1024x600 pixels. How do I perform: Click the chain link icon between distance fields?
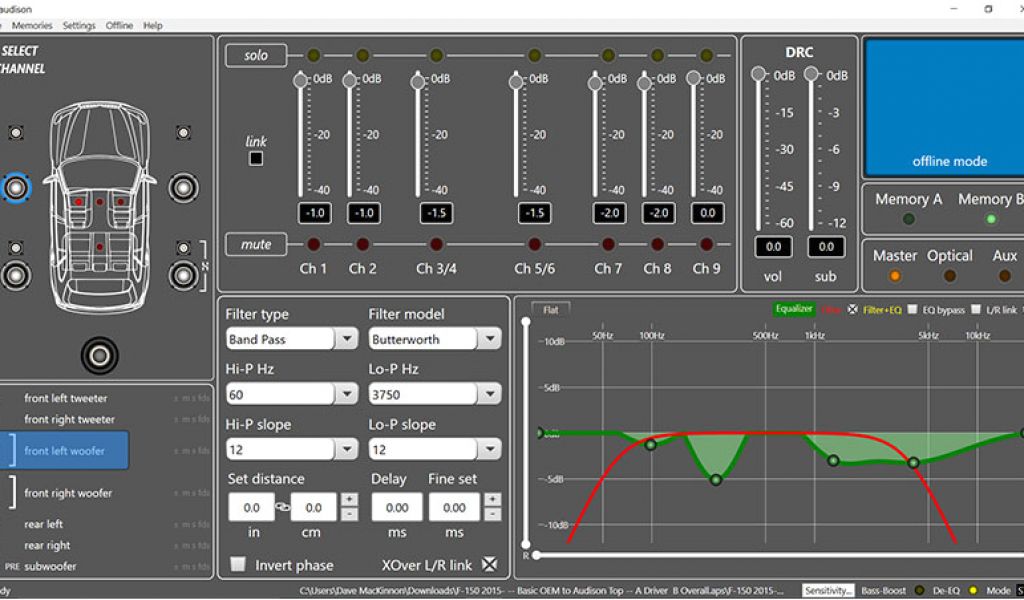click(284, 507)
